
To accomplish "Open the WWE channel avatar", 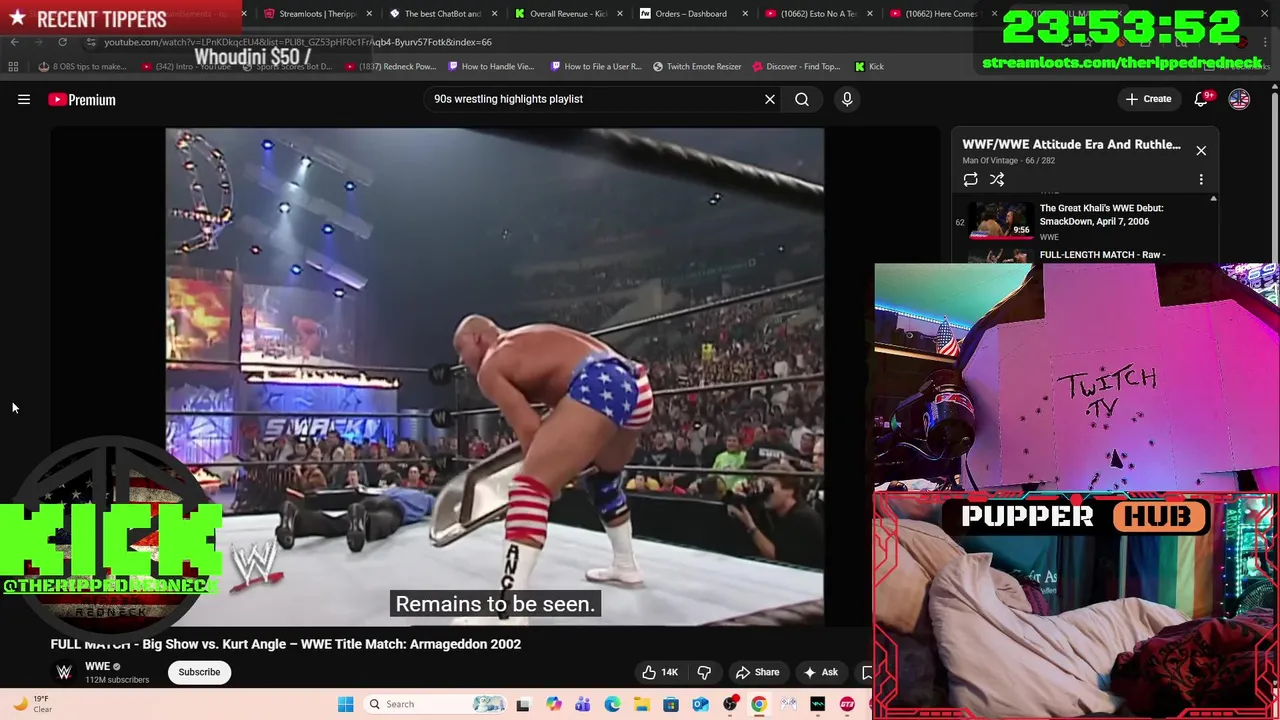I will 64,672.
